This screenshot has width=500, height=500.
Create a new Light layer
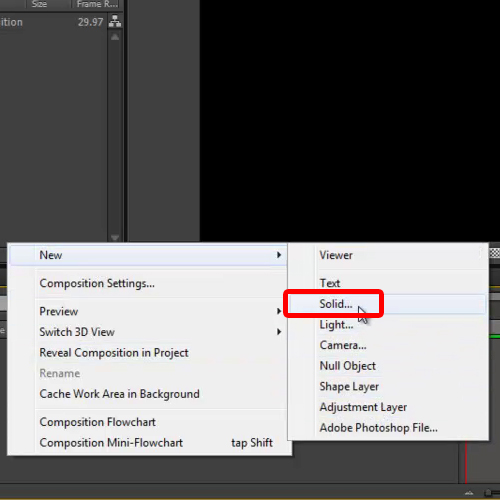click(388, 325)
